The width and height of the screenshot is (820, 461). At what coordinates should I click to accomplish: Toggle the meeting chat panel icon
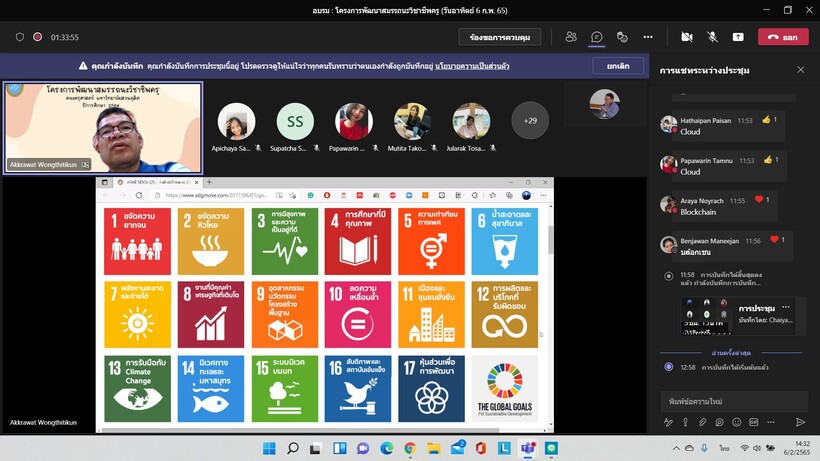tap(597, 37)
